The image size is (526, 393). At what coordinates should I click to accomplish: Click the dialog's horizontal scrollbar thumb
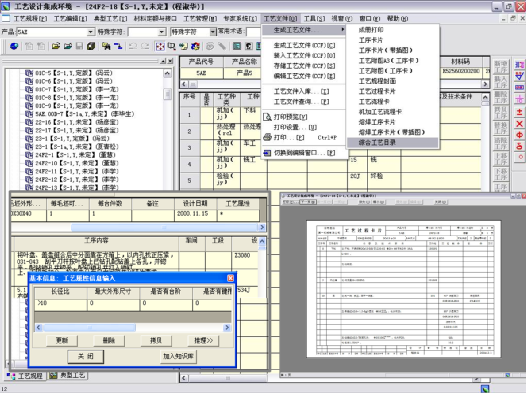point(90,327)
